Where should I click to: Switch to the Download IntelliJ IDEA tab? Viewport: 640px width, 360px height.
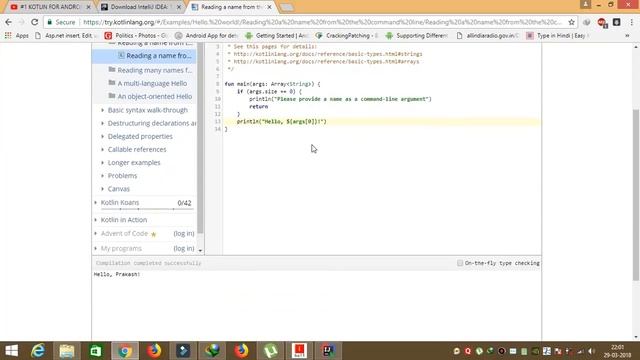[141, 7]
